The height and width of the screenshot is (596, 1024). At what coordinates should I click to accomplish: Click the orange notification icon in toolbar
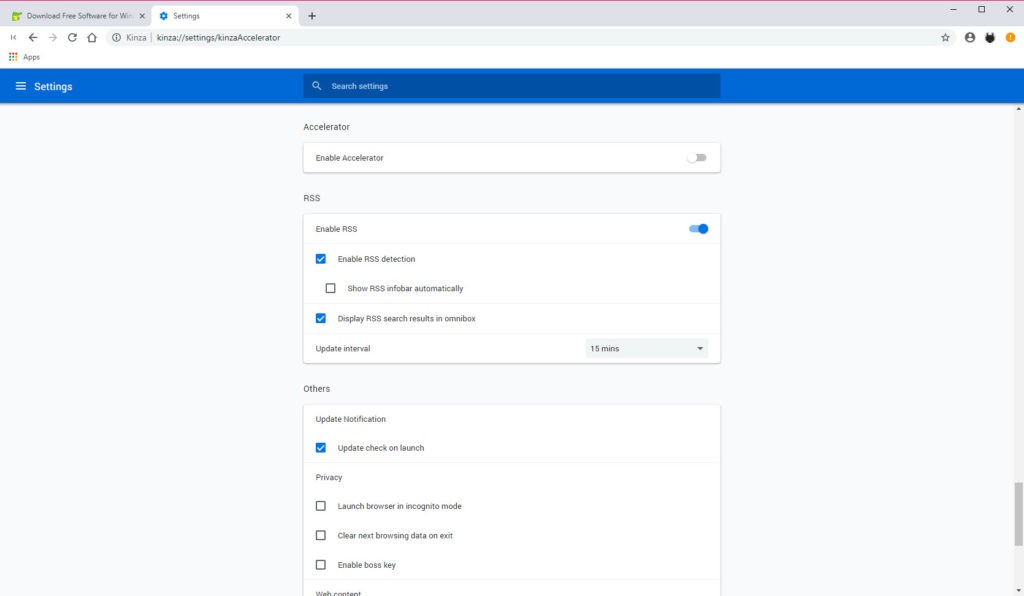pyautogui.click(x=1010, y=37)
